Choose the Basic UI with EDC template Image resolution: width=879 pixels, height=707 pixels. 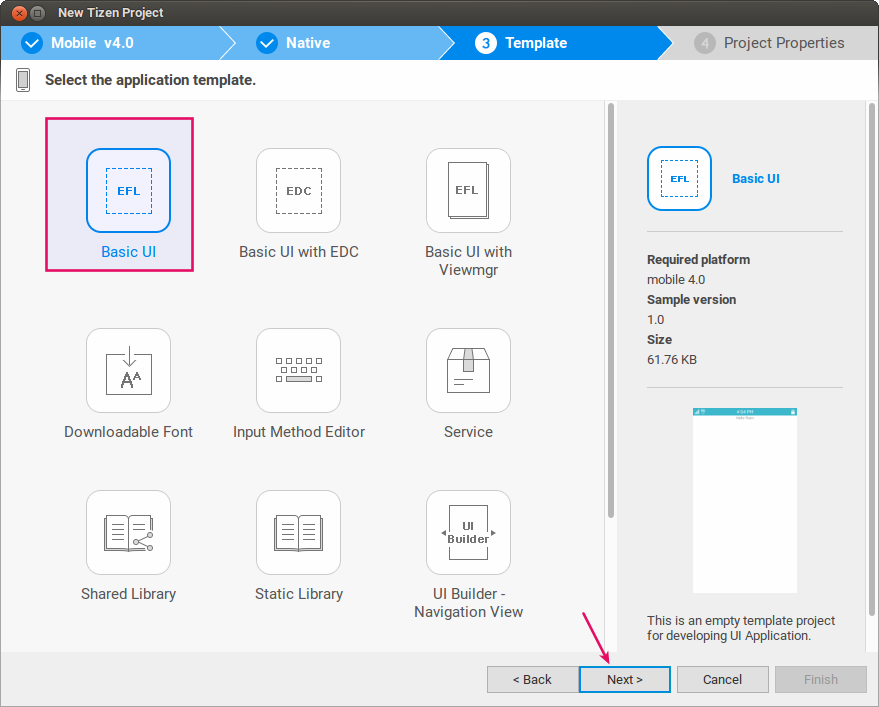(298, 190)
